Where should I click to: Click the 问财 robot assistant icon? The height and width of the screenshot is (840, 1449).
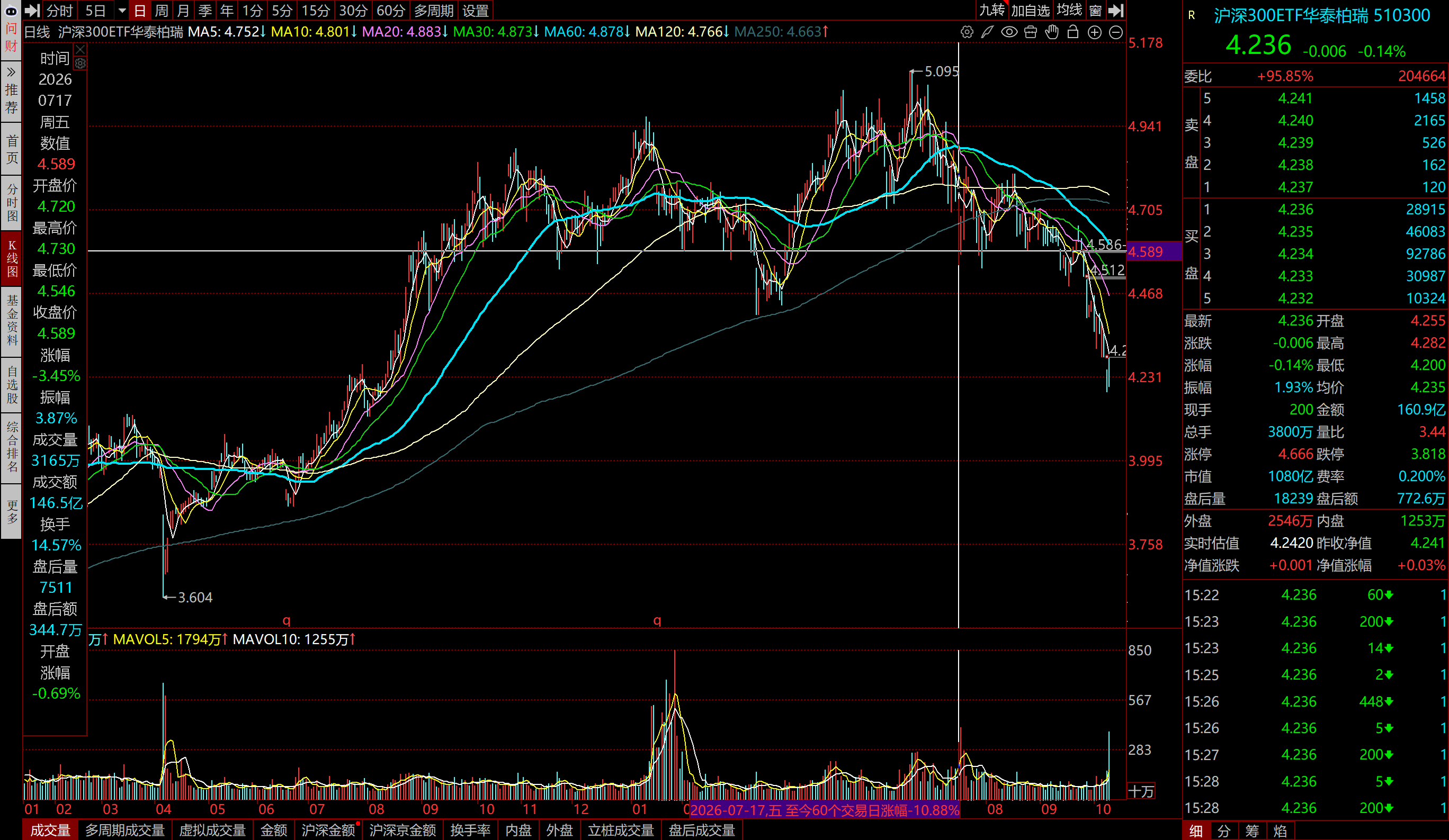11,30
